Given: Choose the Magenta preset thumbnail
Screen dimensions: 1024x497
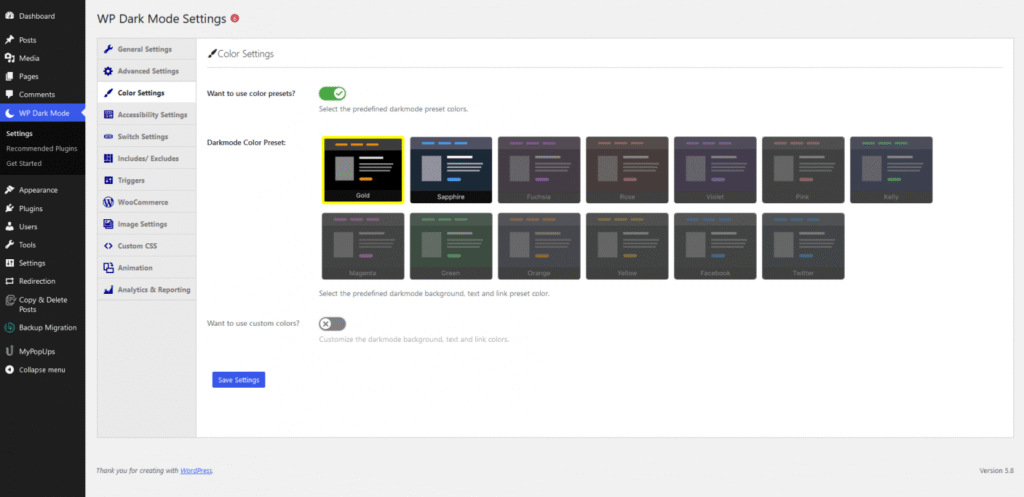Looking at the screenshot, I should [363, 246].
